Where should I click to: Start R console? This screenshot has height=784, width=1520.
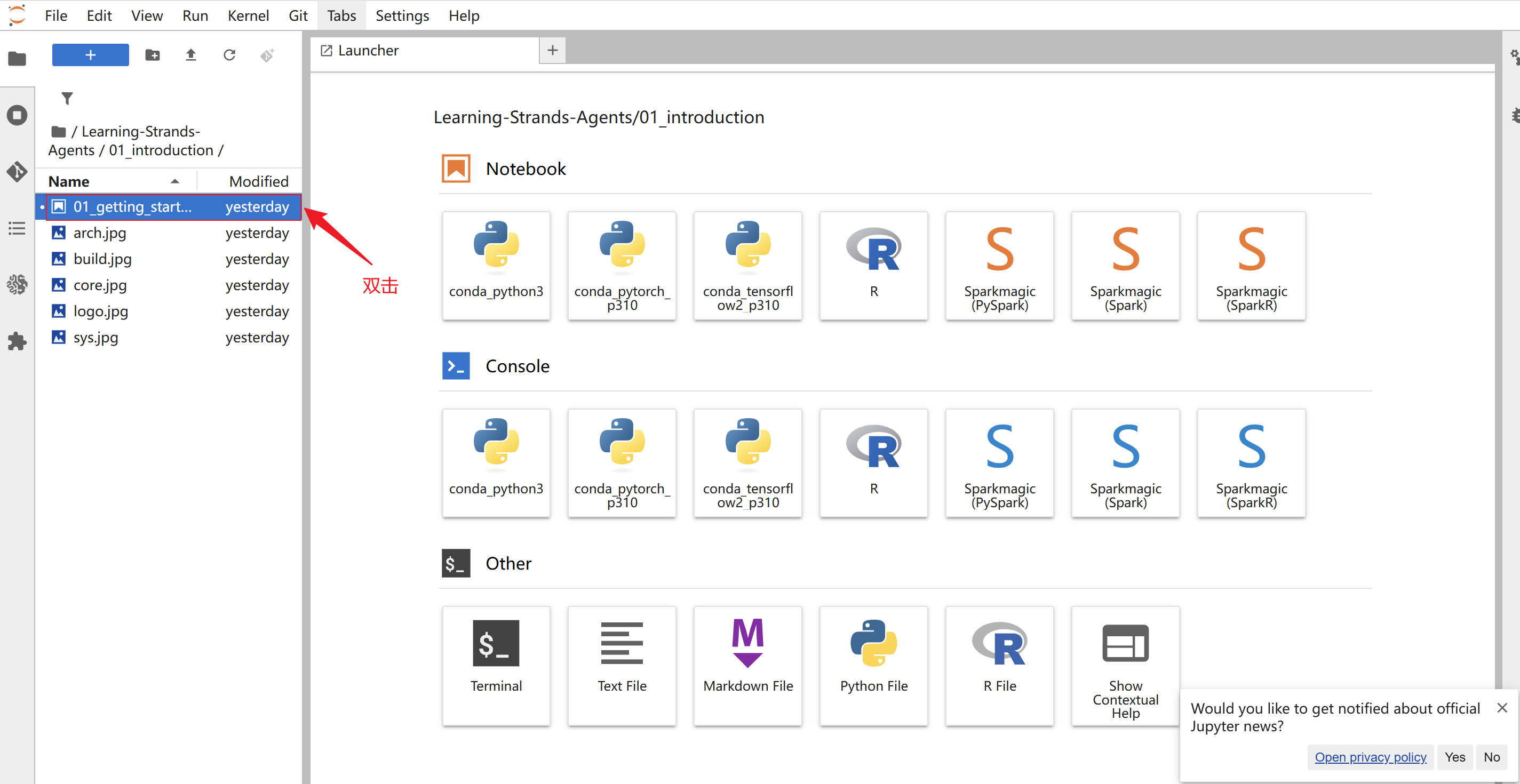coord(874,463)
